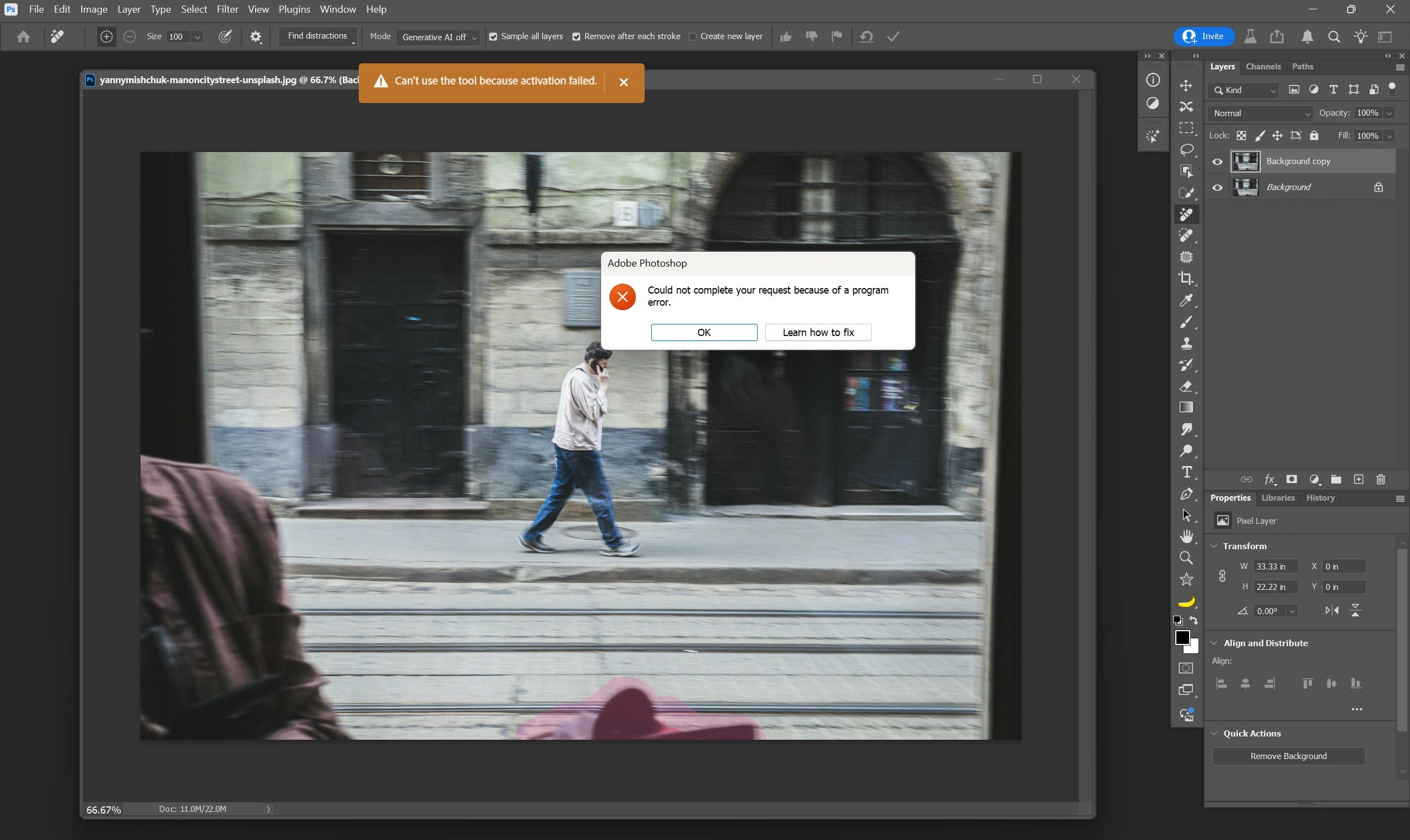Dismiss the activation failed warning banner
This screenshot has height=840, width=1410.
(624, 82)
